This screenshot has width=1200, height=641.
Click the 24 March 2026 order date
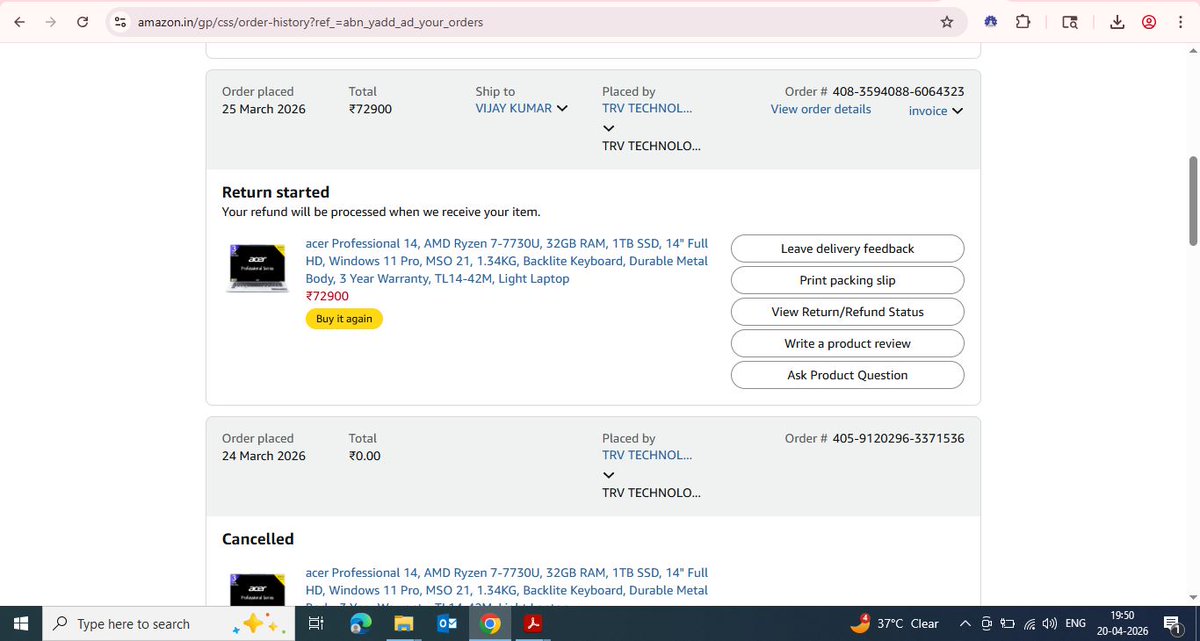[264, 456]
